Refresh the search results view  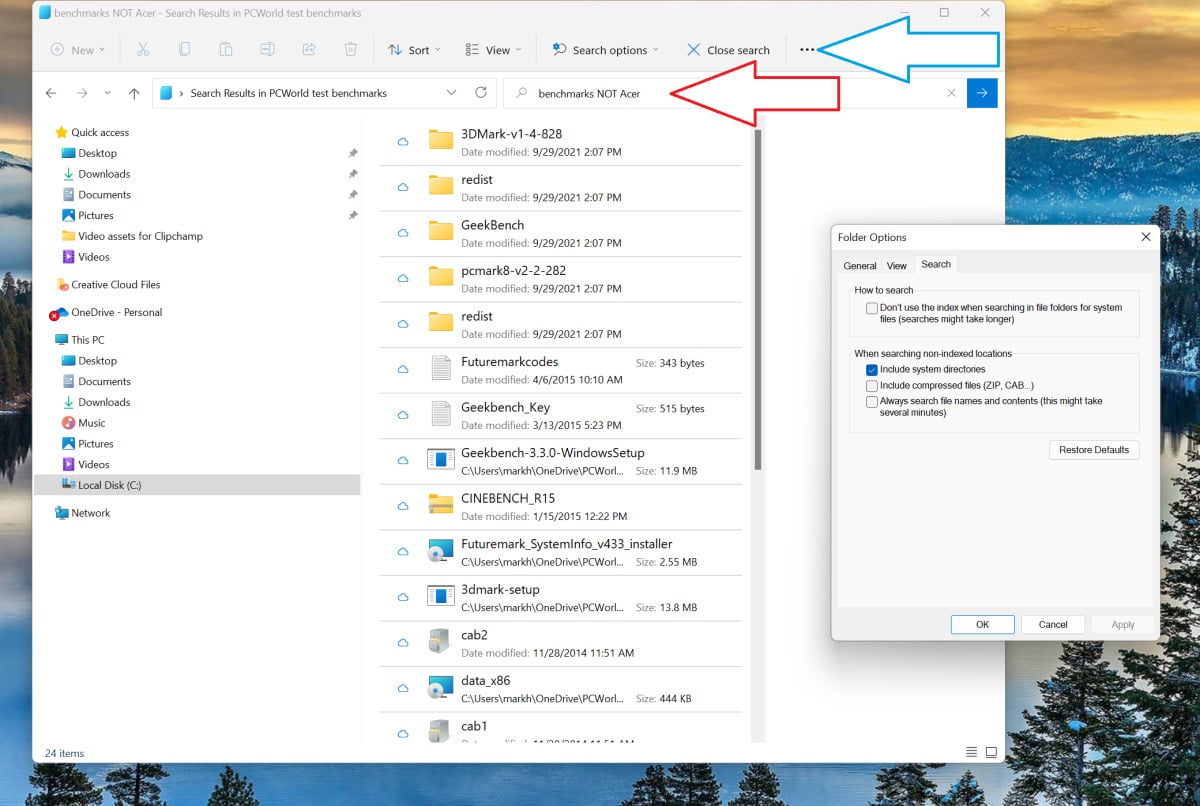pyautogui.click(x=480, y=92)
